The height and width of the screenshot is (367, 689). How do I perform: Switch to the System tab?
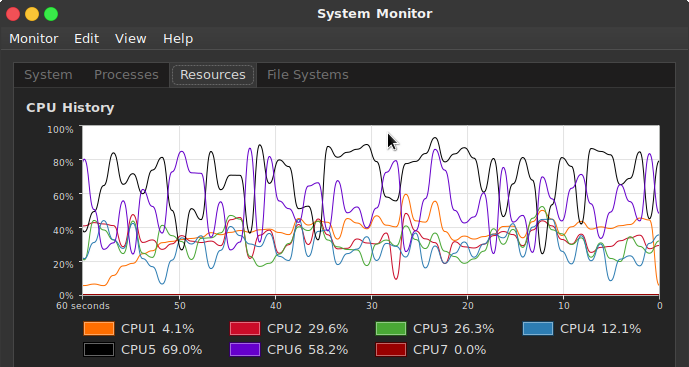[x=48, y=75]
